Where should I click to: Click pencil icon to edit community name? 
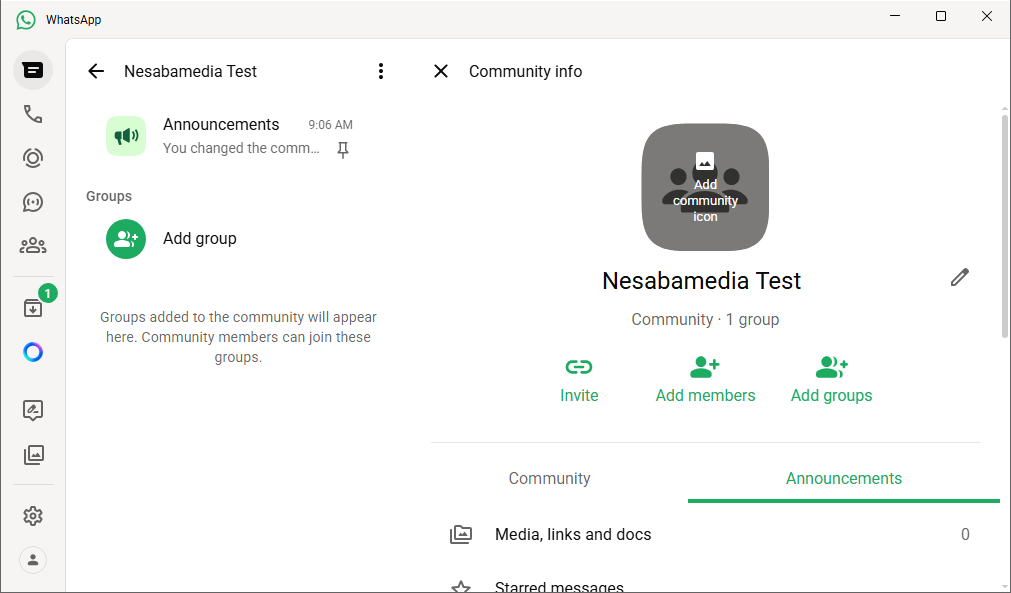point(960,278)
